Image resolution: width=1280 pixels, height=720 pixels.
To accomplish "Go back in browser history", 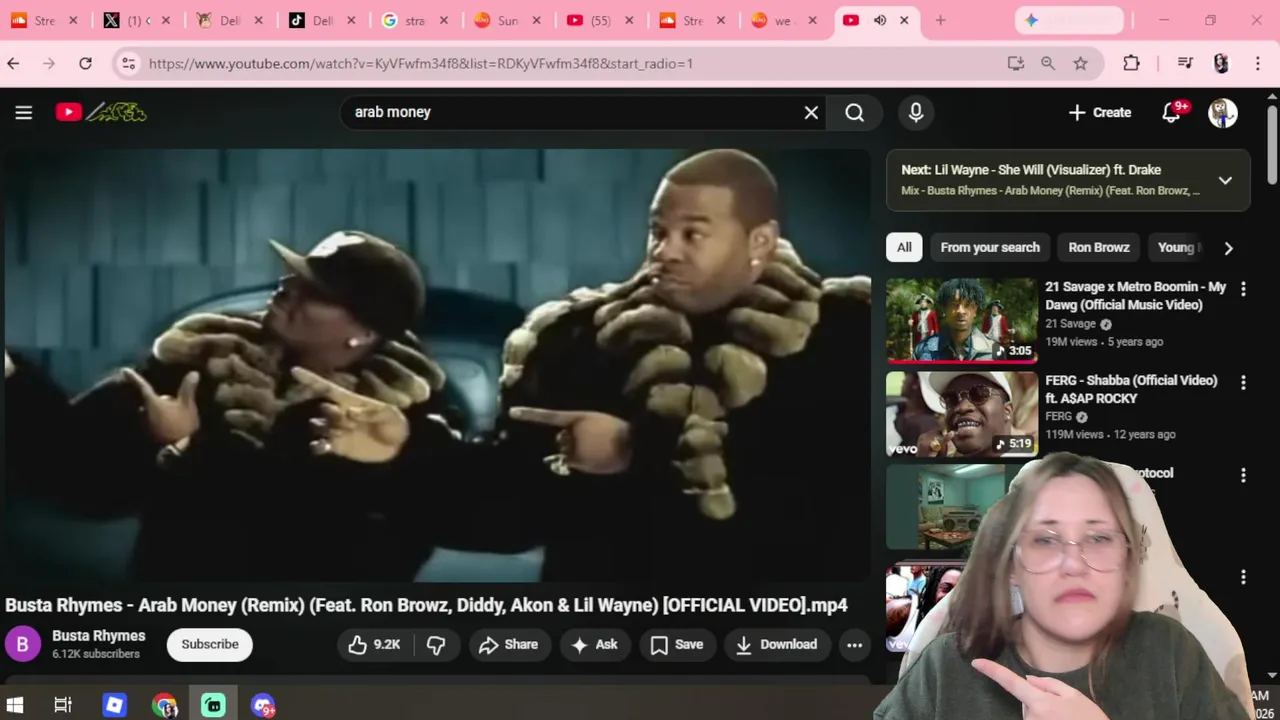I will pos(13,63).
